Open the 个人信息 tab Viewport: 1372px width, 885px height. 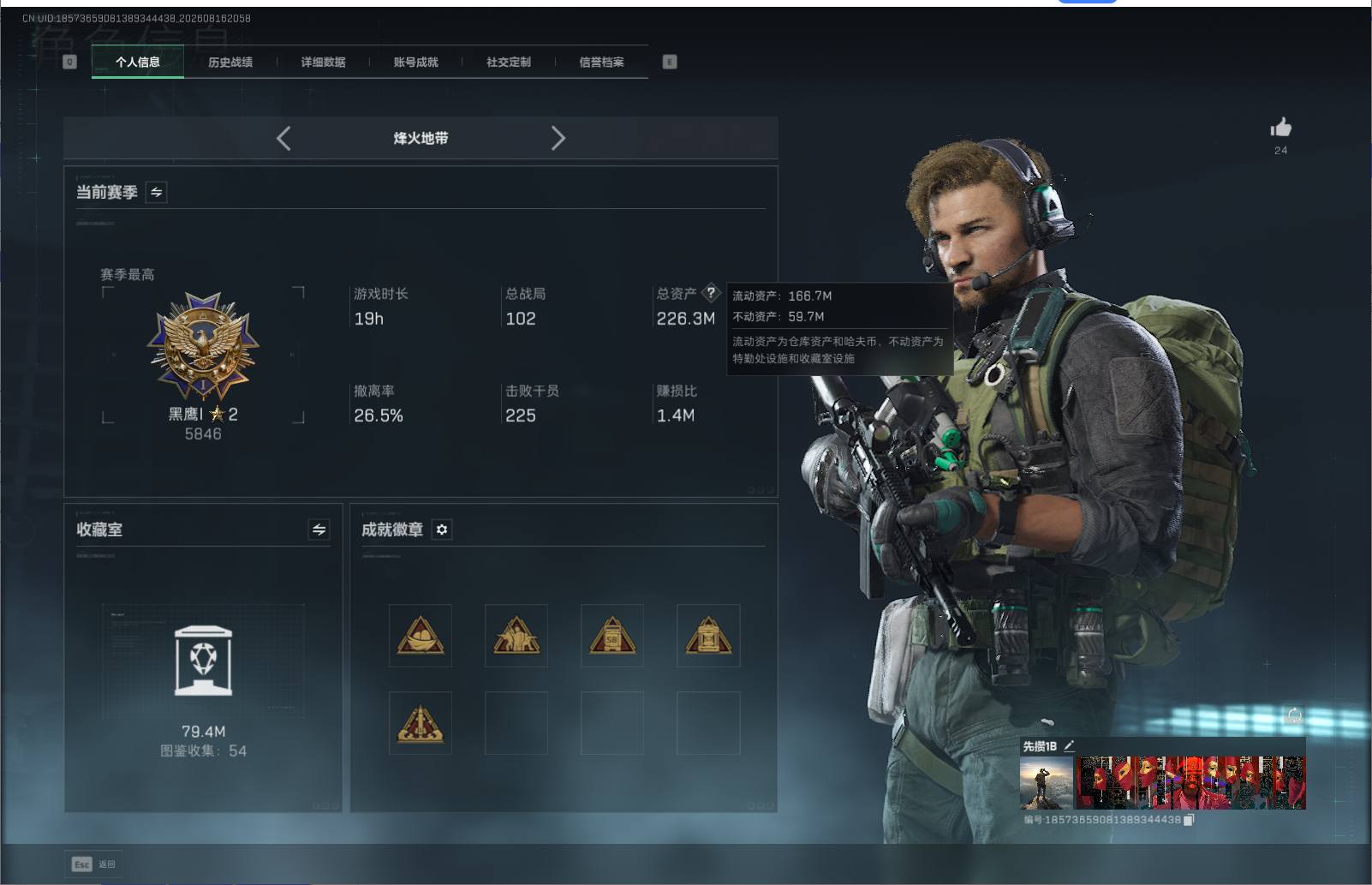138,62
